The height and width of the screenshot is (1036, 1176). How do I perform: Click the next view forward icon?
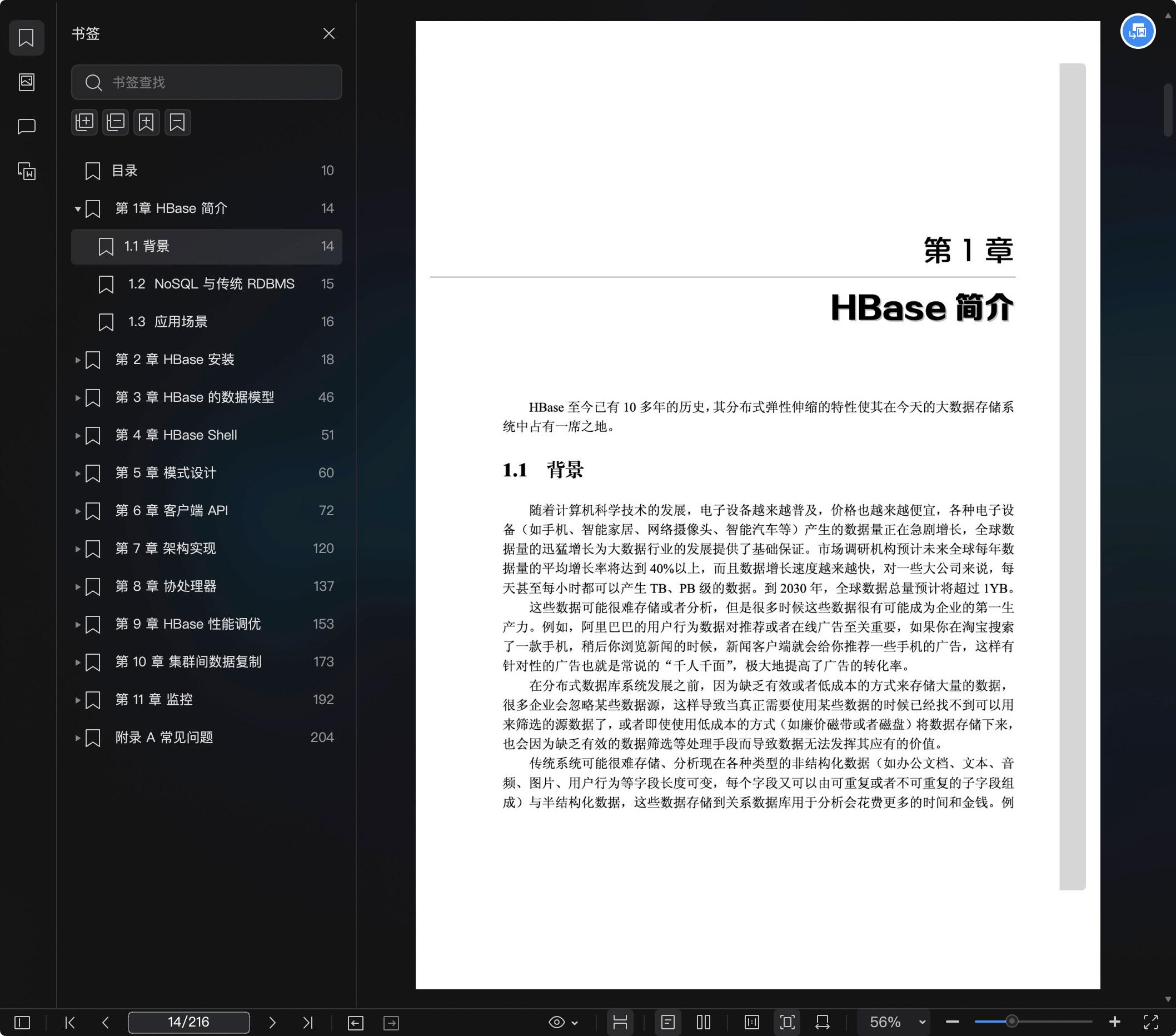391,1023
